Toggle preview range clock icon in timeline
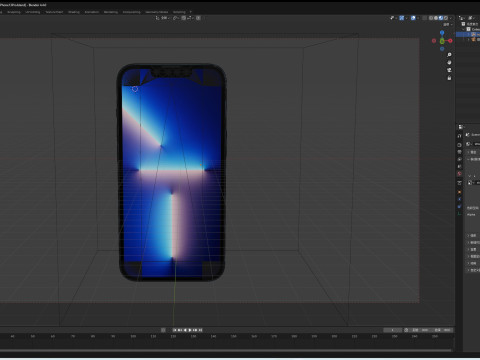 (x=406, y=330)
